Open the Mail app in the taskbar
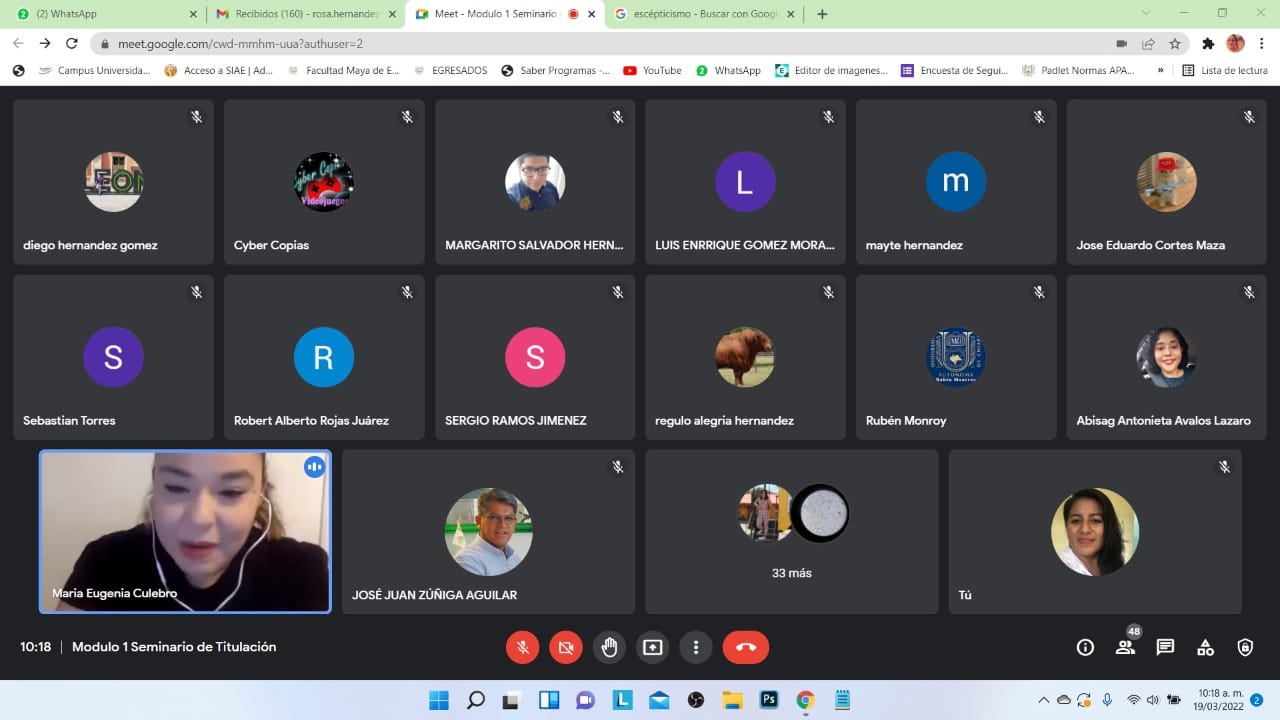 (659, 700)
